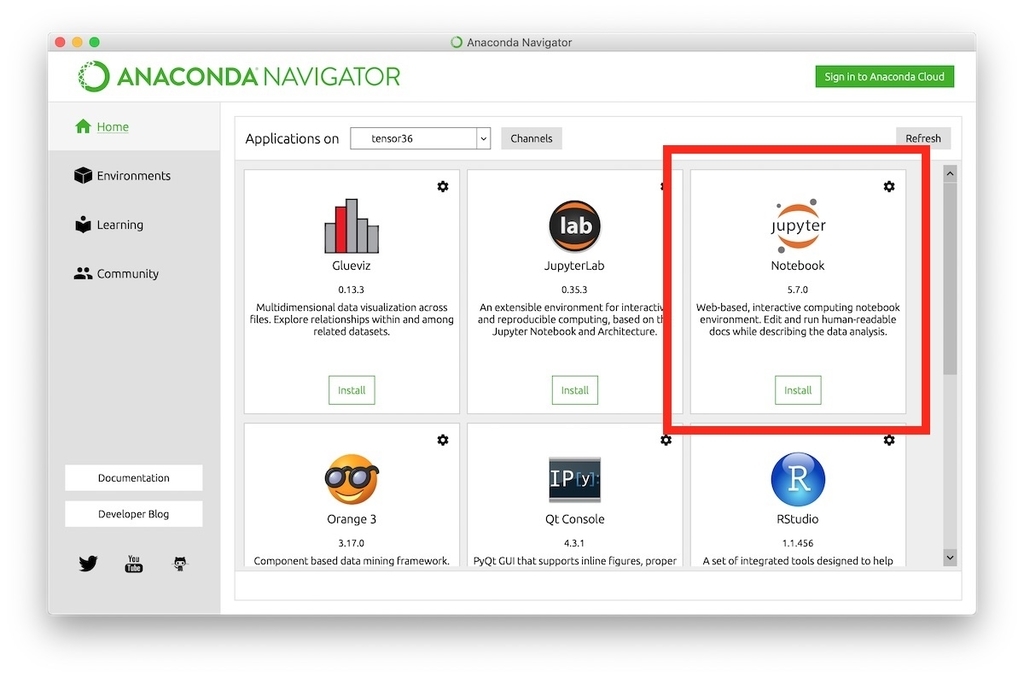Install JupyterLab

click(x=575, y=390)
